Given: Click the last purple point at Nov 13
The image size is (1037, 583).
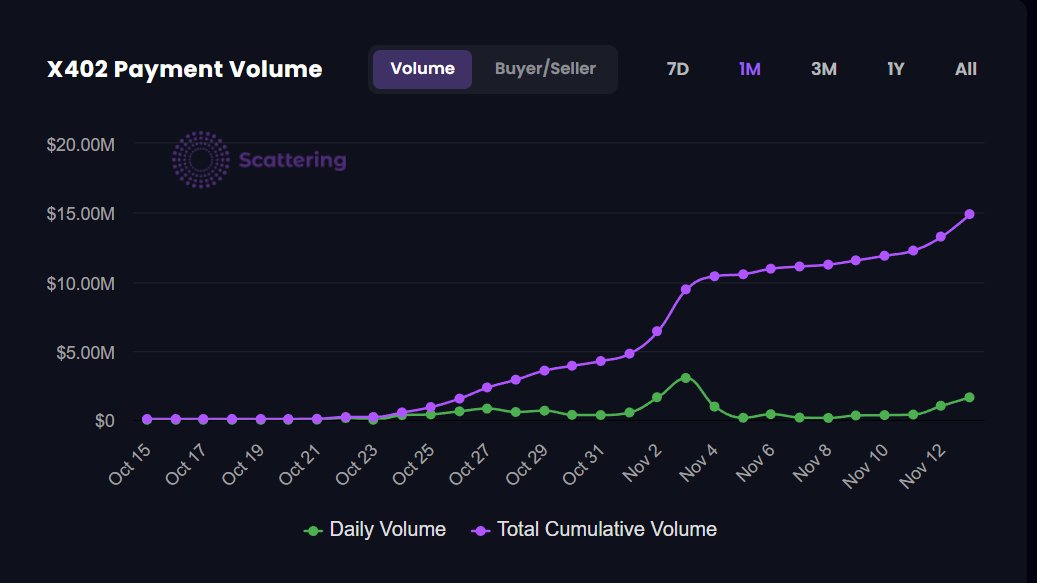Looking at the screenshot, I should (969, 213).
